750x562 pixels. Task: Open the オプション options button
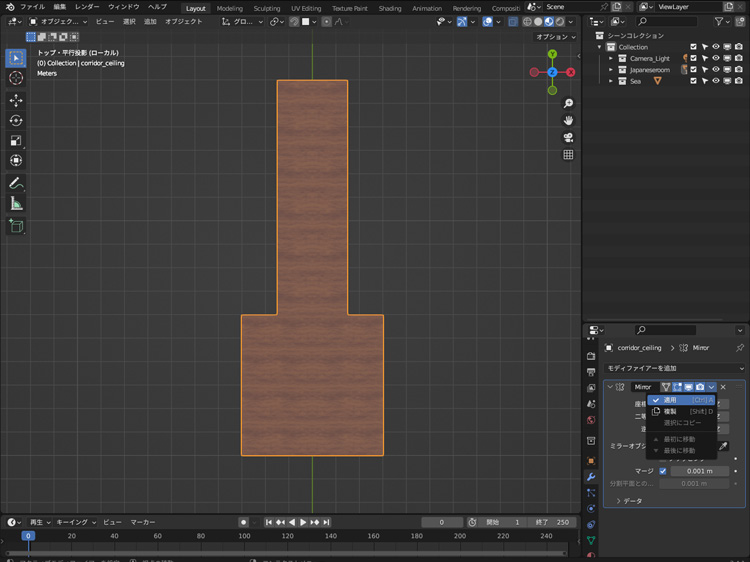[x=554, y=36]
